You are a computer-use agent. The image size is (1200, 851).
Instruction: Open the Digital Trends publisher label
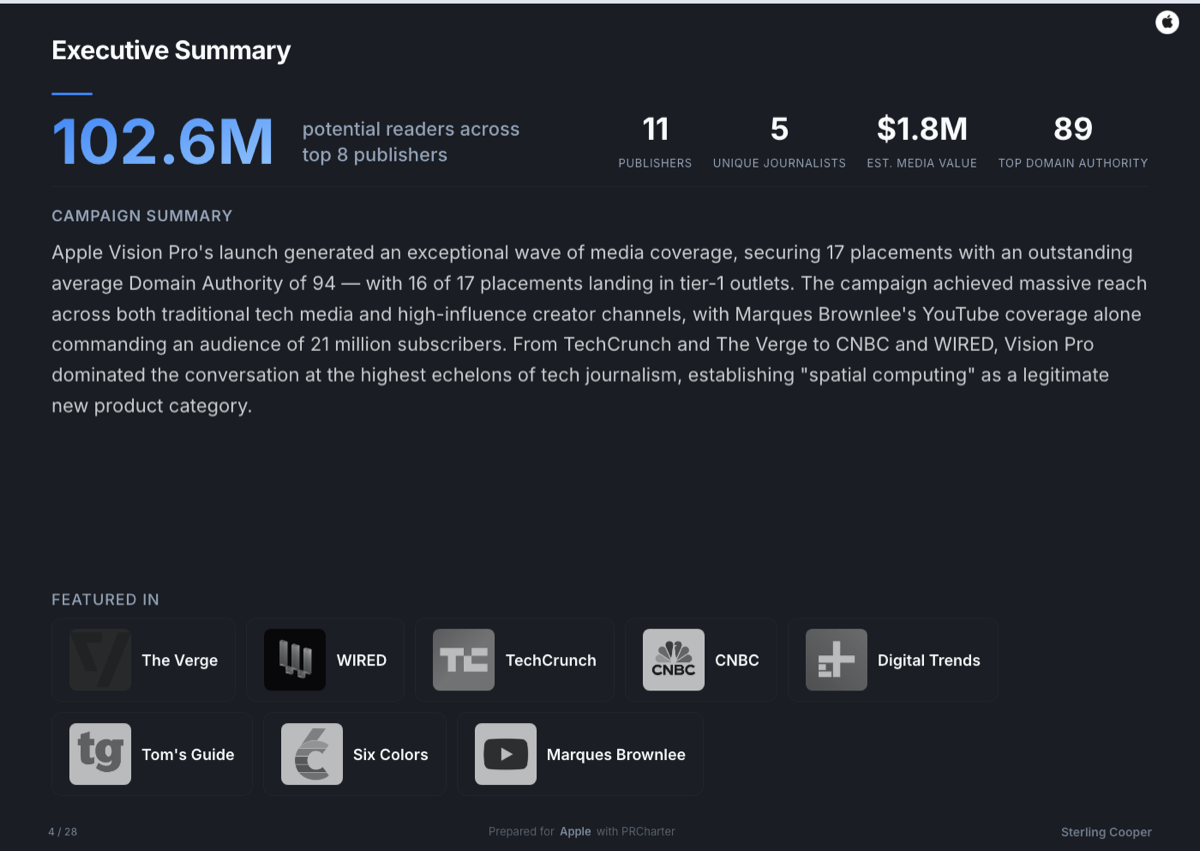pyautogui.click(x=929, y=660)
